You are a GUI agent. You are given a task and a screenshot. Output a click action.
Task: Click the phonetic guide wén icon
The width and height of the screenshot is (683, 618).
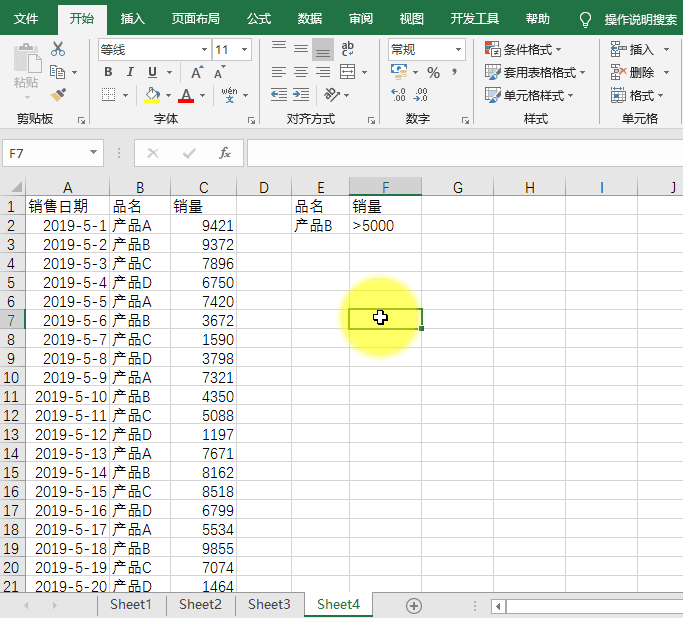pos(230,95)
